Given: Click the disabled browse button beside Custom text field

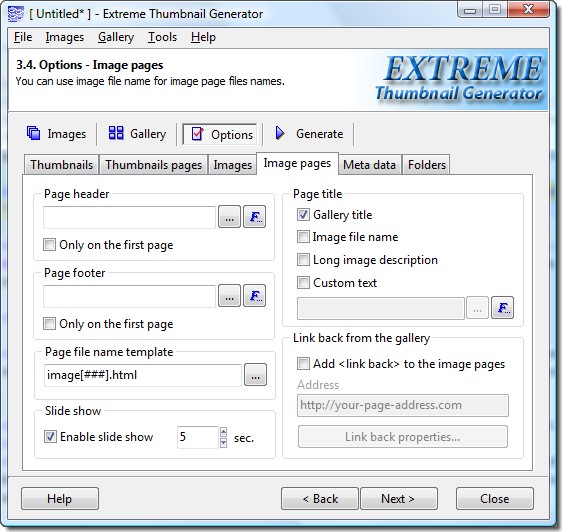Looking at the screenshot, I should click(477, 308).
